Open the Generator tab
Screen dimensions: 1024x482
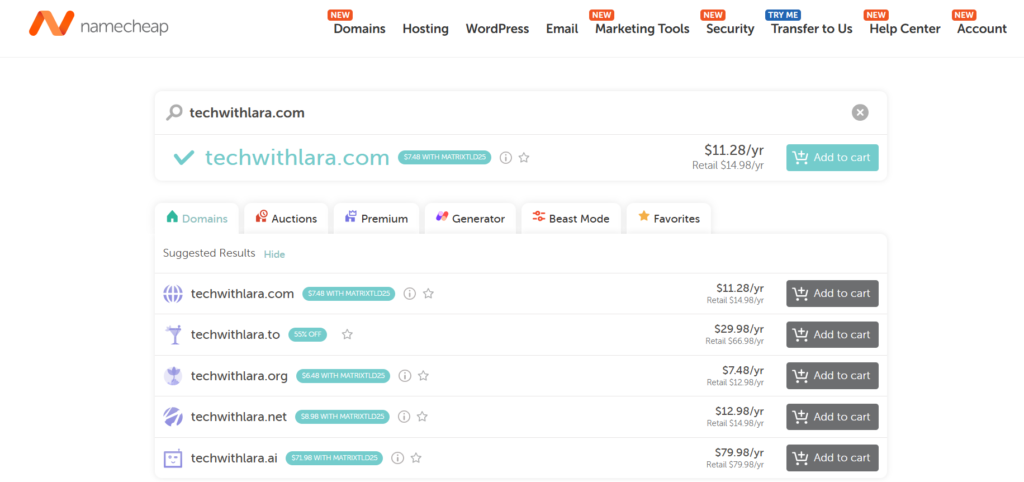coord(470,218)
